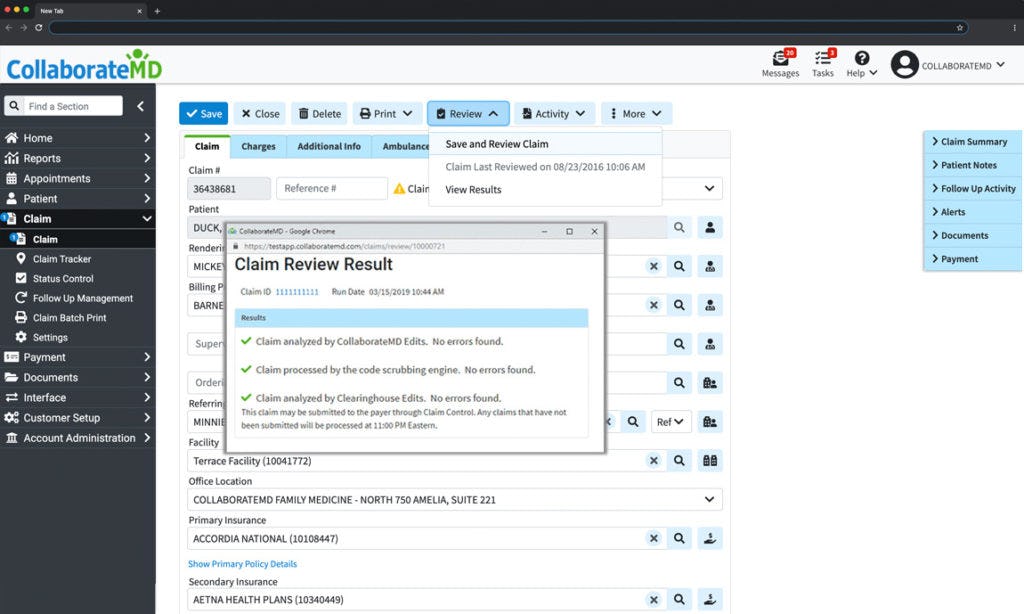
Task: Switch to the Charges tab
Action: 258,146
